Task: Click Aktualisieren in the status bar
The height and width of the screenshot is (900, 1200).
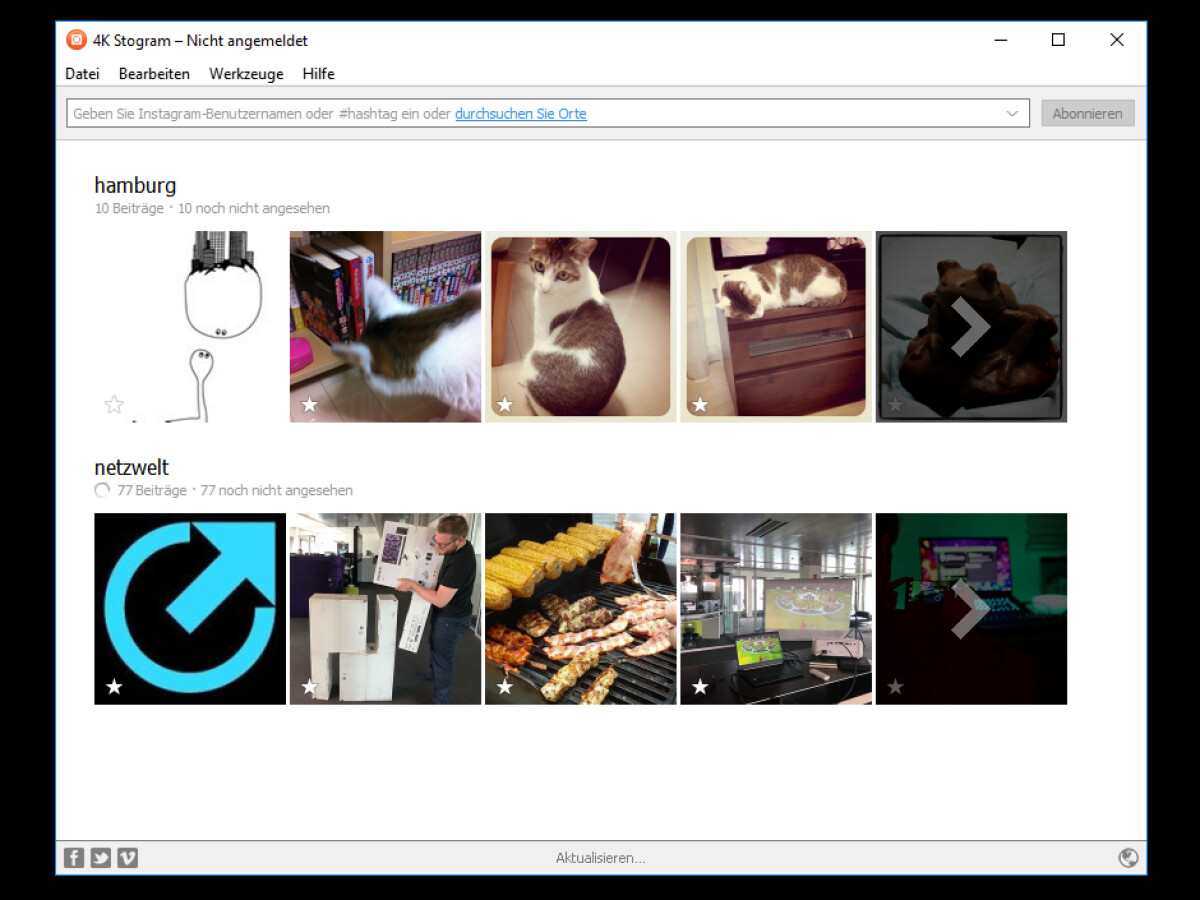Action: pyautogui.click(x=600, y=857)
